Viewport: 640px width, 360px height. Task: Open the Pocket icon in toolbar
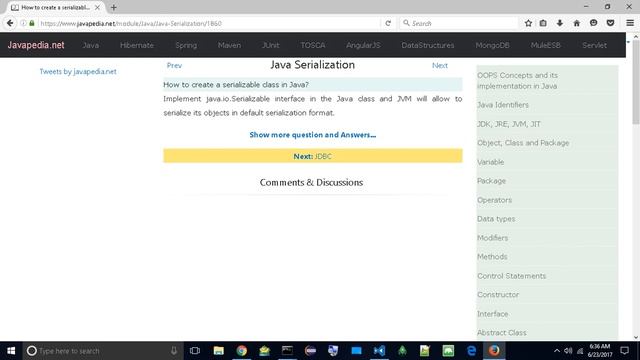pos(610,23)
